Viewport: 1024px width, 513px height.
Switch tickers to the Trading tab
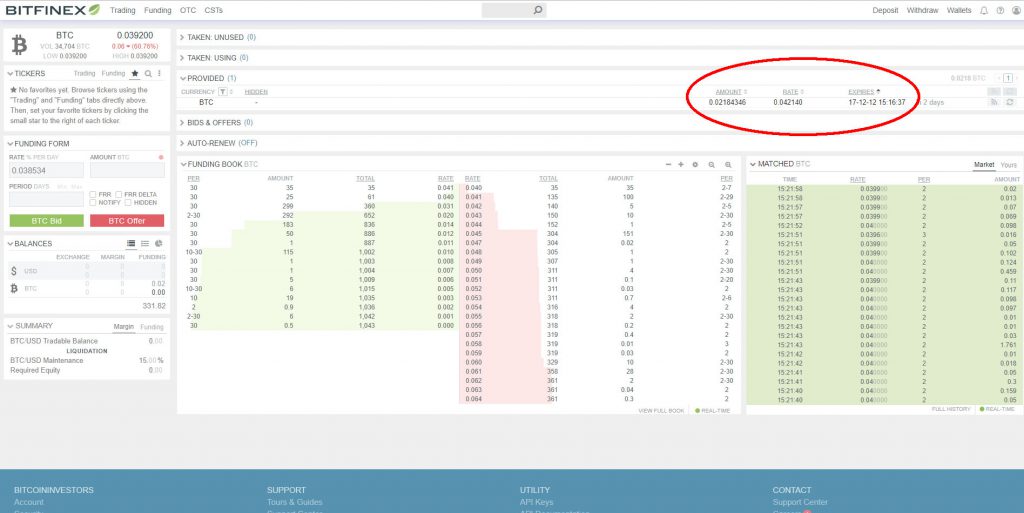tap(84, 74)
